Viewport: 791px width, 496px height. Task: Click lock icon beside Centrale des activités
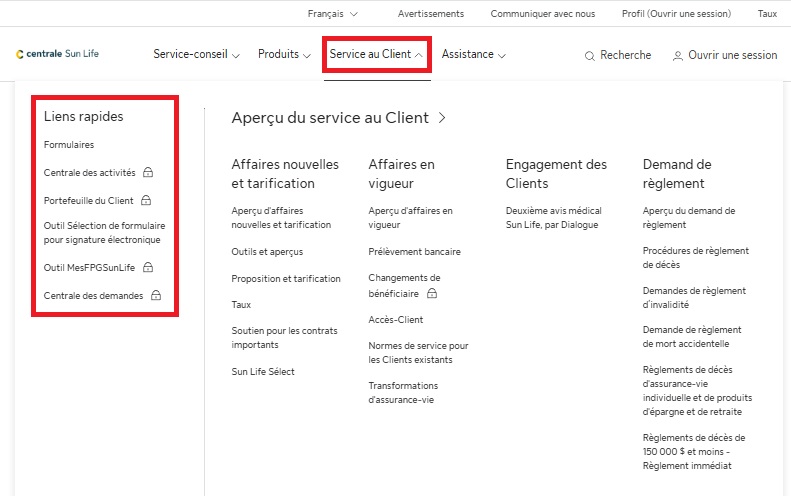tap(148, 173)
